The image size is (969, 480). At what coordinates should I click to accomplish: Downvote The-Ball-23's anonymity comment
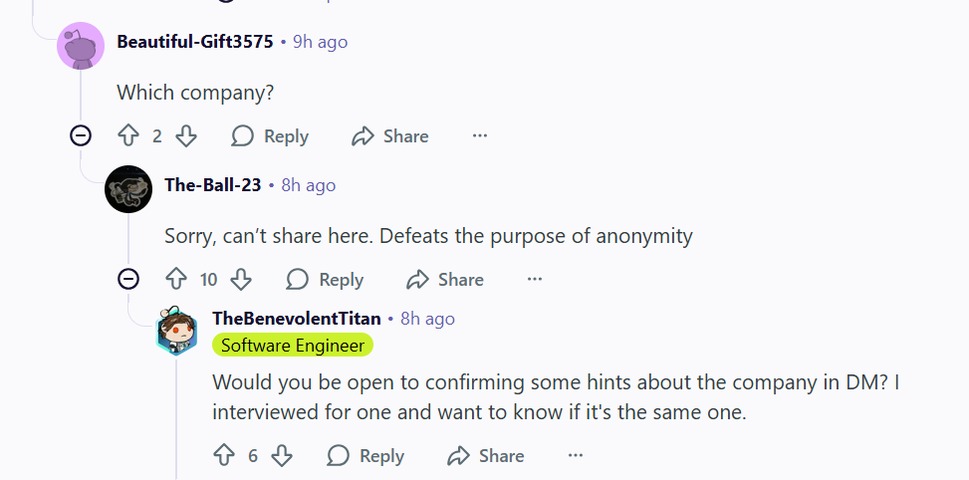click(x=241, y=279)
